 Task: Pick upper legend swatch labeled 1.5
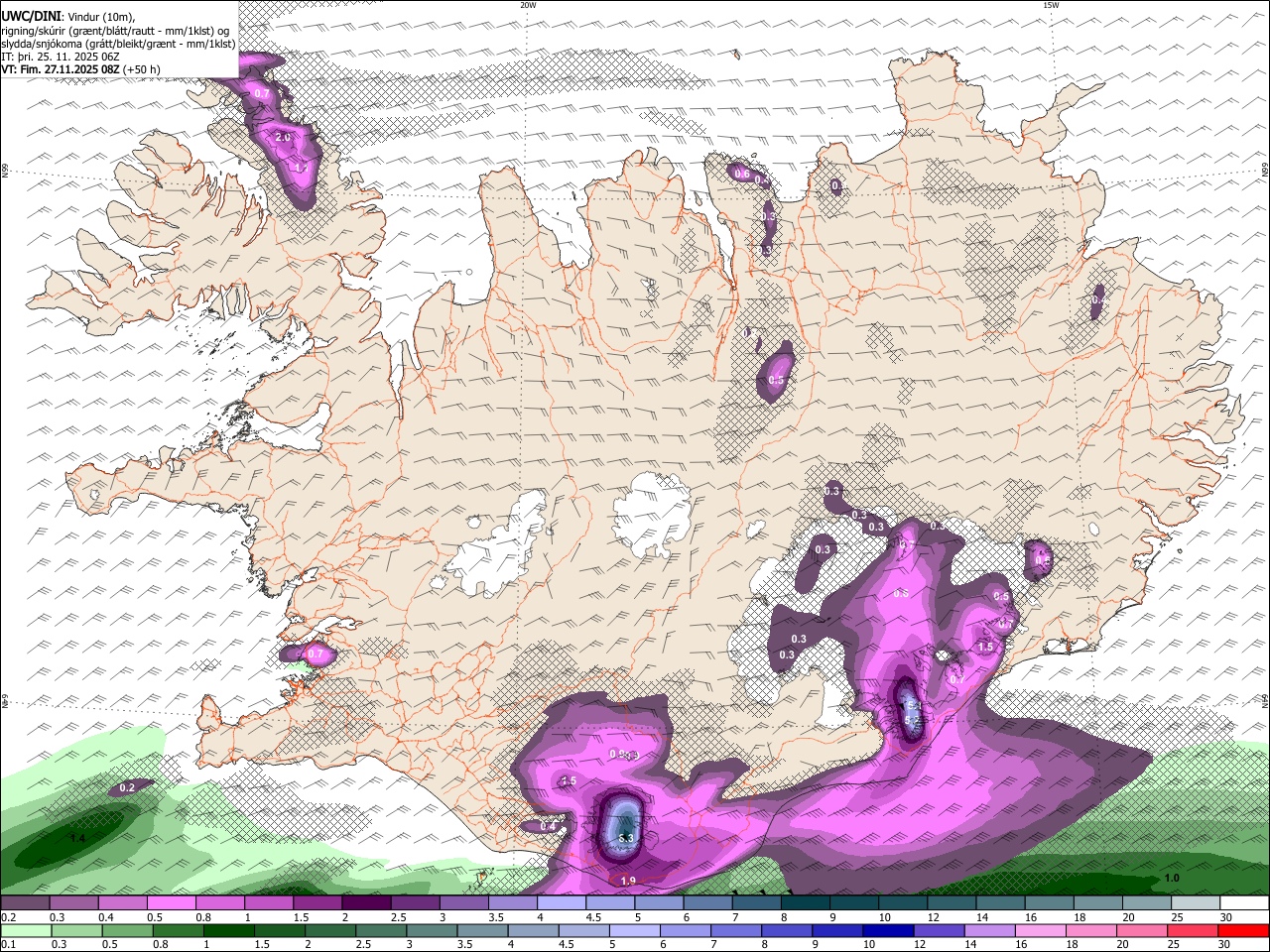coord(317,903)
